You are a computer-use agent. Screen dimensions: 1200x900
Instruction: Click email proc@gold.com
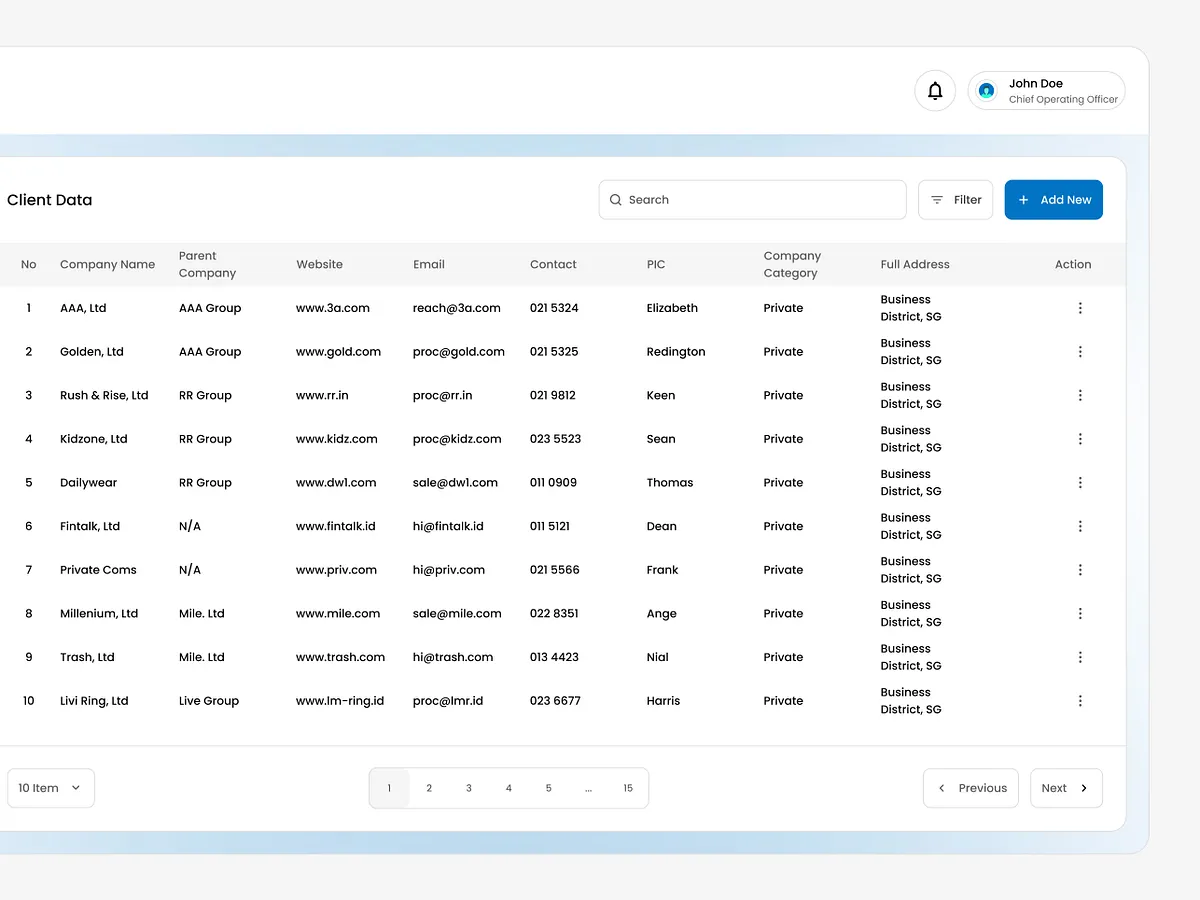point(459,352)
